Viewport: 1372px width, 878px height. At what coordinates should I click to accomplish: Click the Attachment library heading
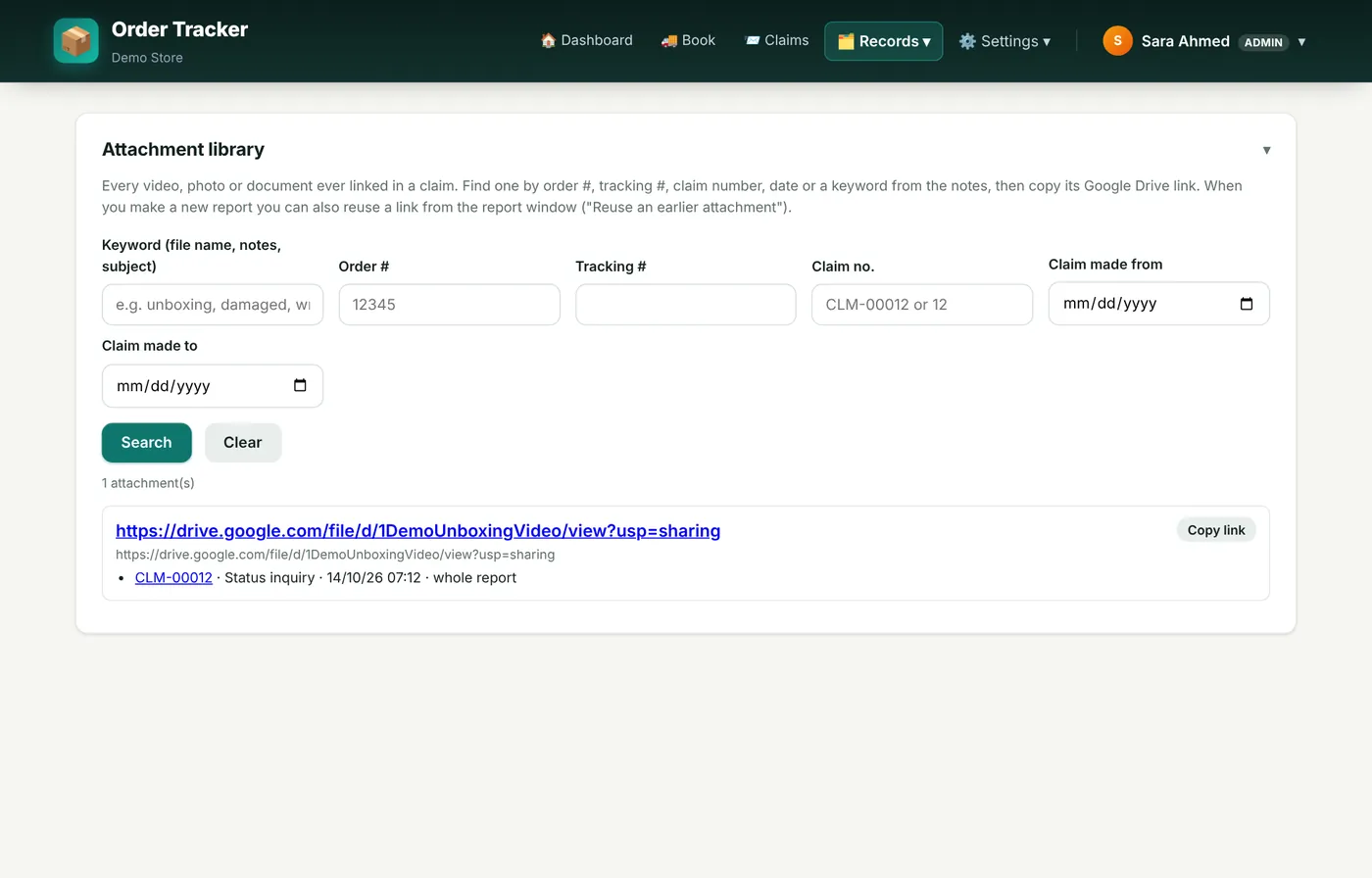click(183, 150)
